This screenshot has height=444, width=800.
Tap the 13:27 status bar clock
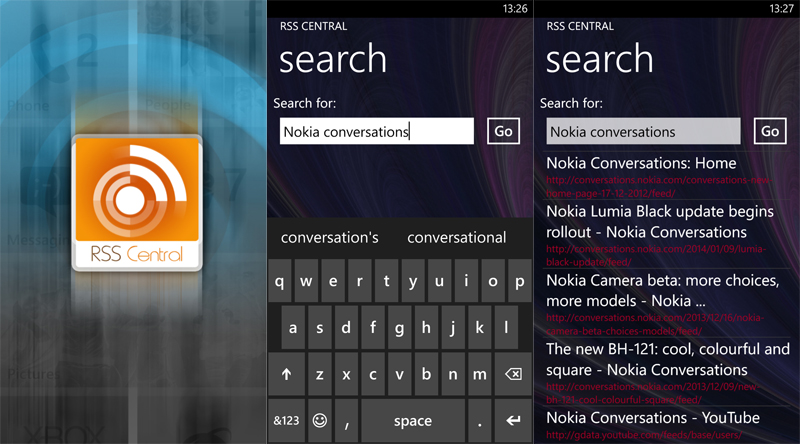(782, 9)
